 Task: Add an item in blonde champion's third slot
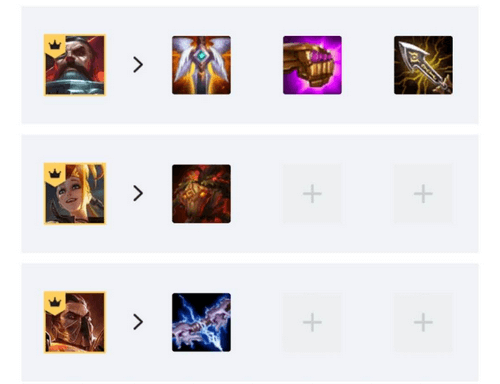click(x=423, y=194)
